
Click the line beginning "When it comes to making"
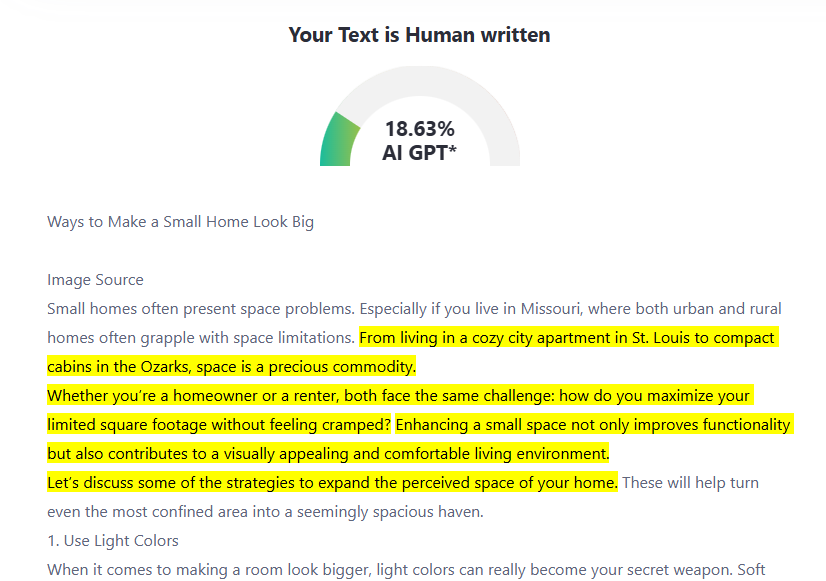point(406,570)
